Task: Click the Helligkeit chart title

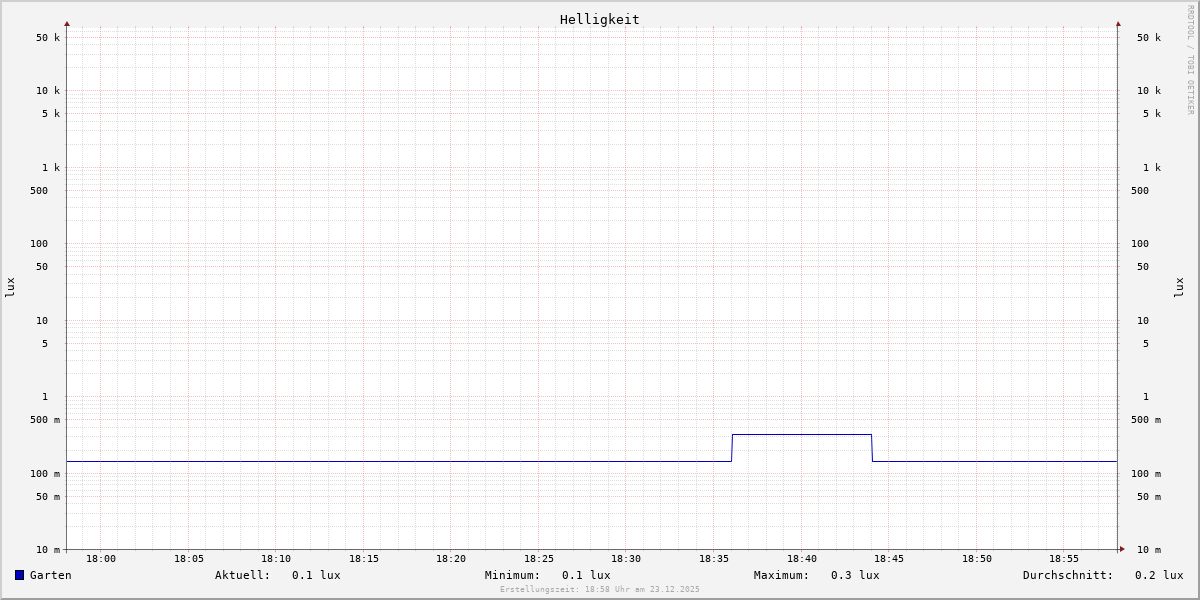Action: tap(599, 19)
